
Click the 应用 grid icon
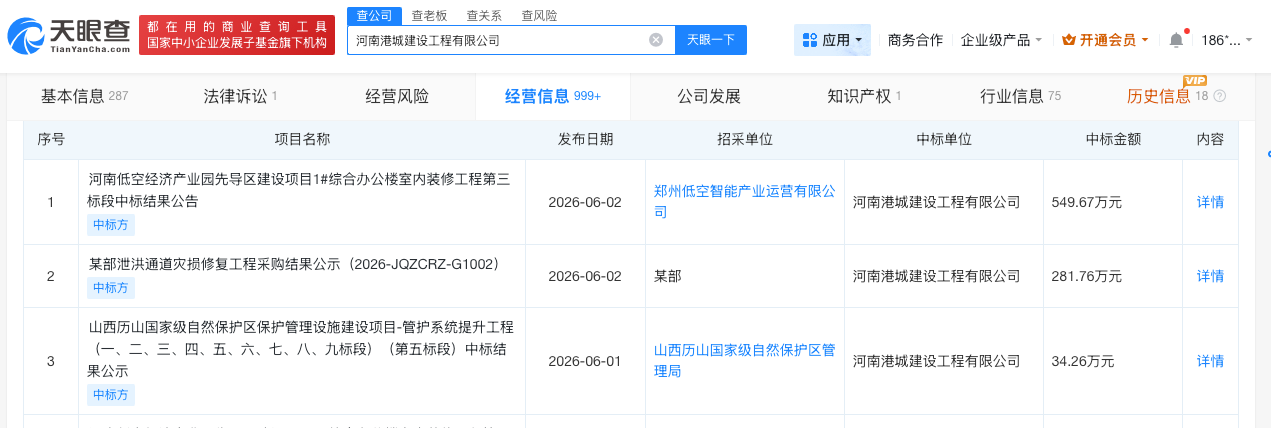pos(809,40)
